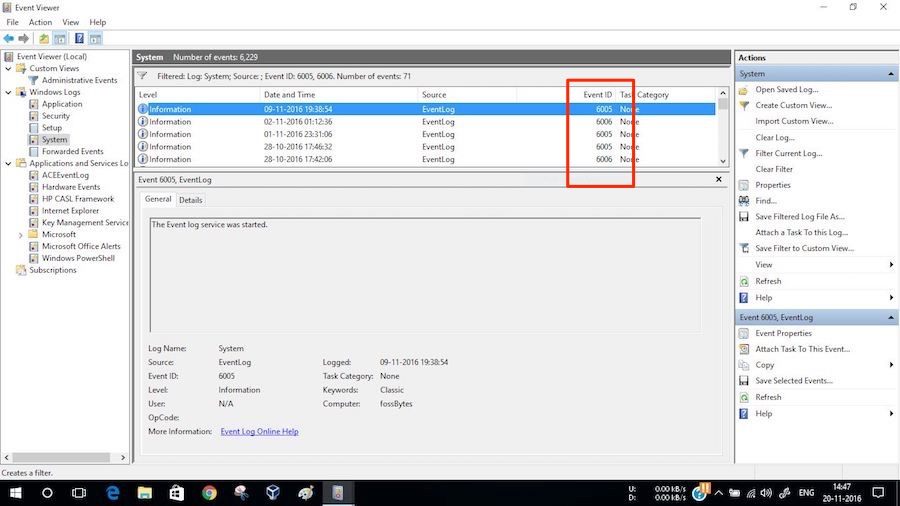
Task: Select Security log in tree
Action: click(56, 116)
